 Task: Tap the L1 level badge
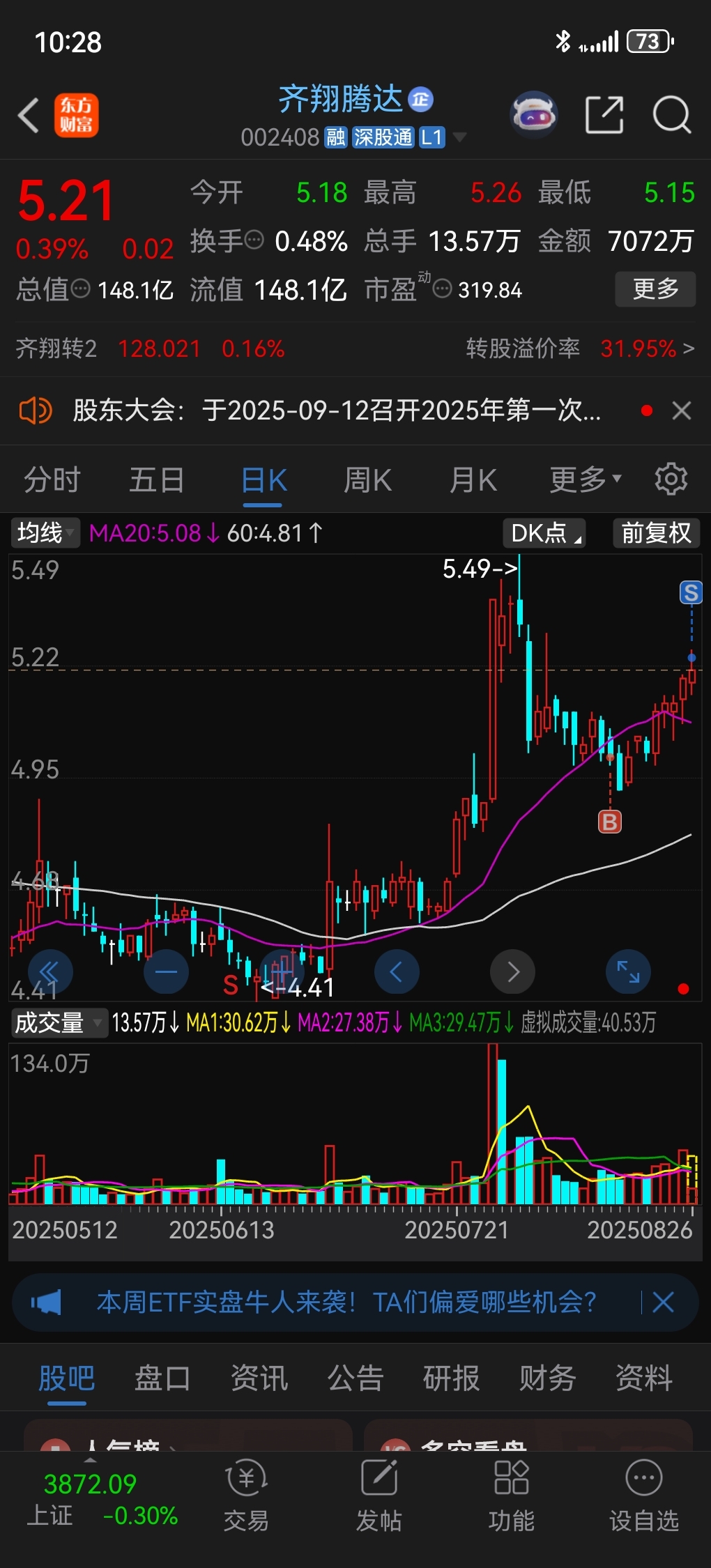432,137
